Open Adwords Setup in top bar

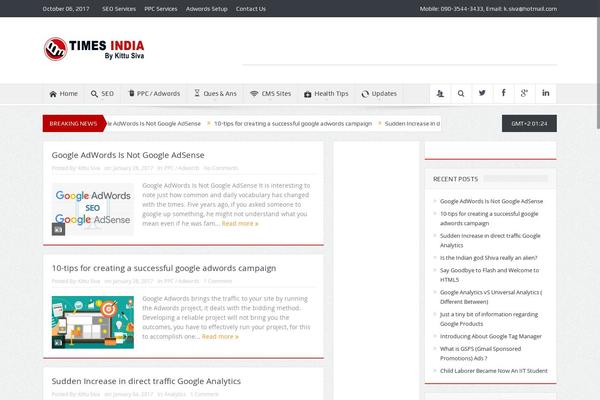pyautogui.click(x=207, y=8)
